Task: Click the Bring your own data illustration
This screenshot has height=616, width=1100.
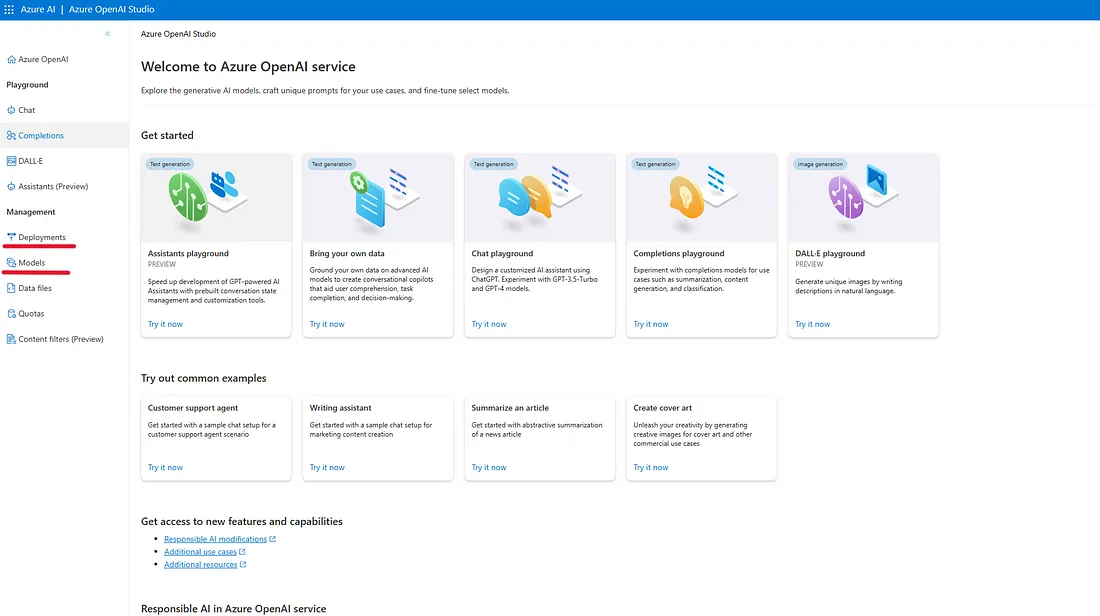Action: pos(378,198)
